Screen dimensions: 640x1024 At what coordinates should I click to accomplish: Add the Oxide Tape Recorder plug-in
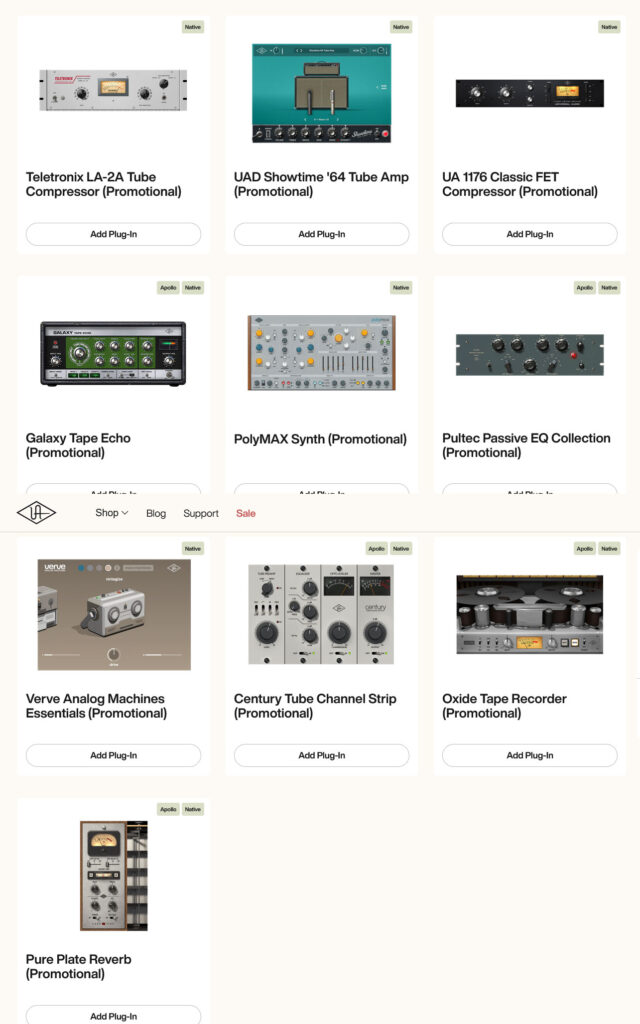(530, 755)
